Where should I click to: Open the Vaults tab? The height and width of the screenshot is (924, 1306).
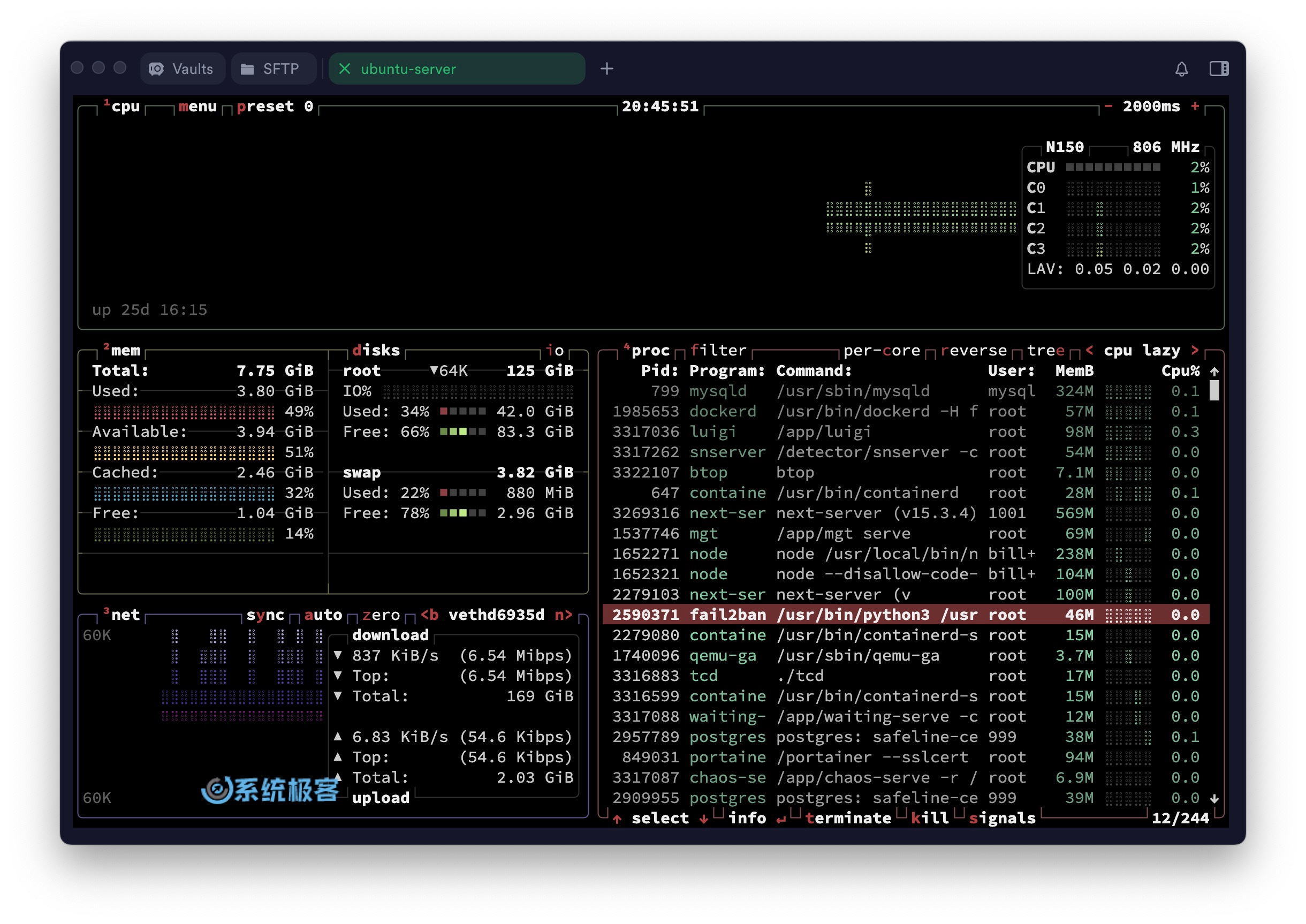point(182,69)
